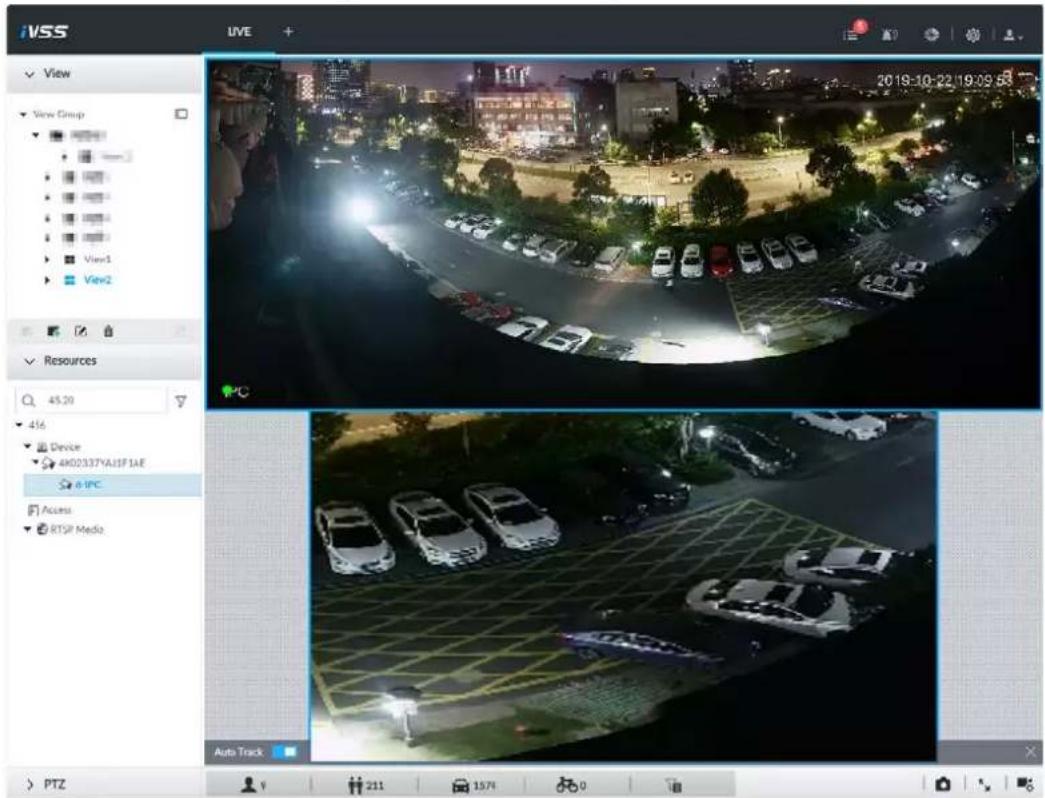The width and height of the screenshot is (1045, 798).
Task: Collapse the View panel section
Action: coord(29,74)
